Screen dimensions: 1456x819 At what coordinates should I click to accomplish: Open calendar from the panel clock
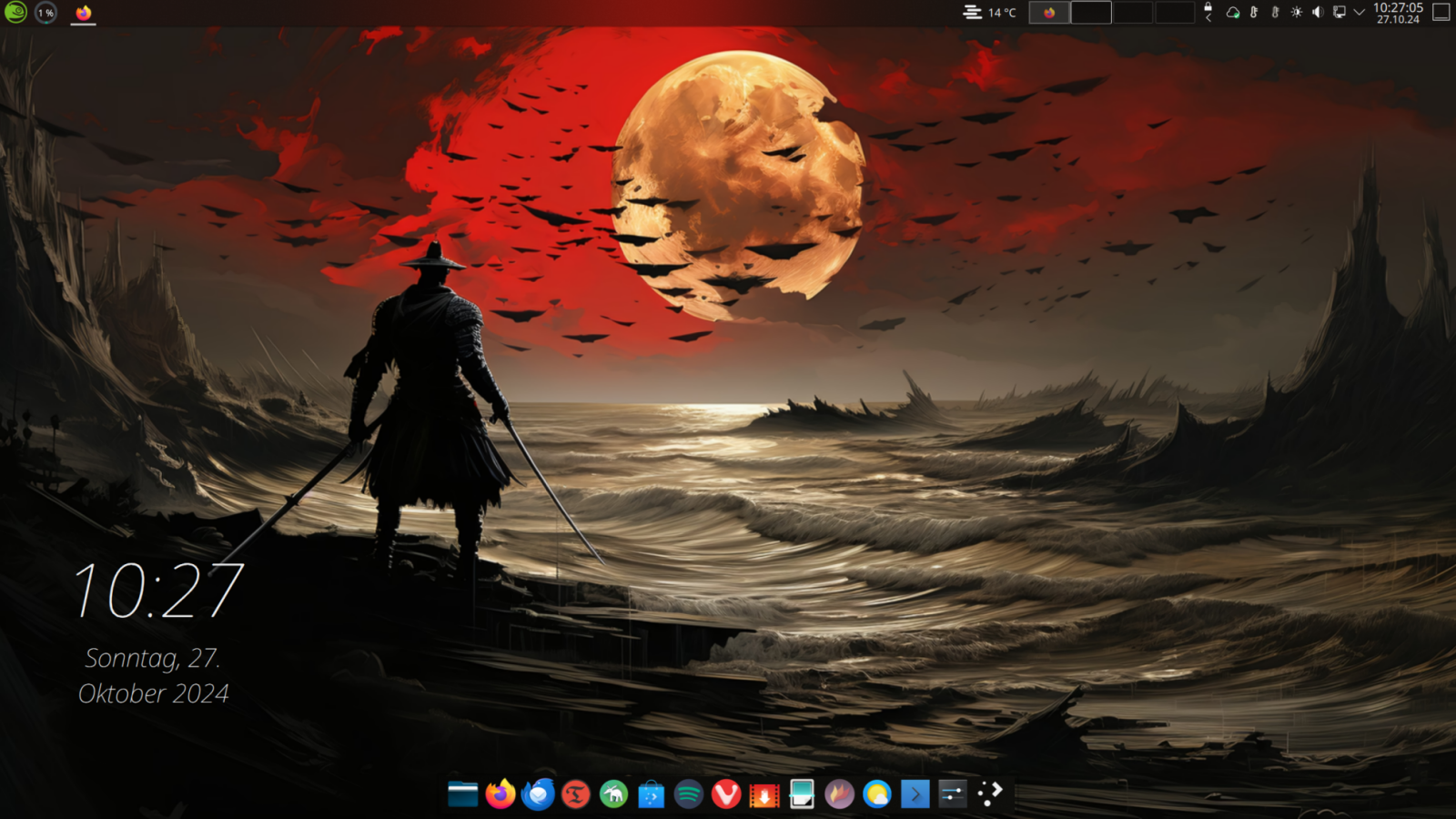[1398, 13]
